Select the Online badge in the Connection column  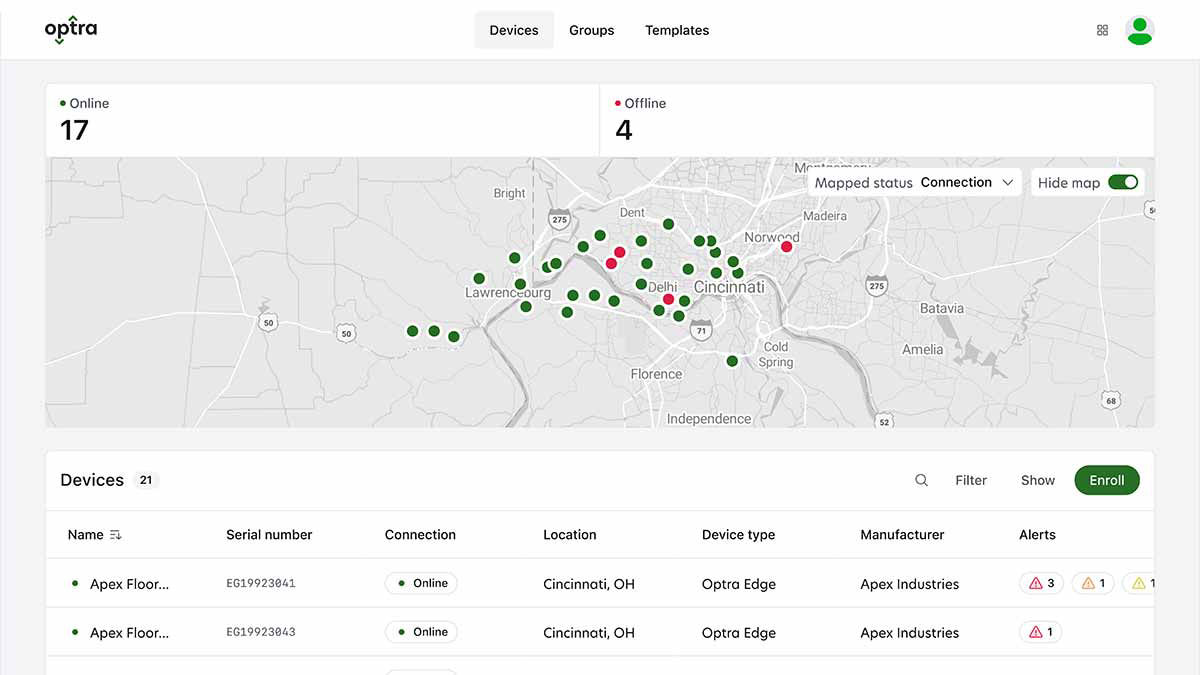click(421, 583)
